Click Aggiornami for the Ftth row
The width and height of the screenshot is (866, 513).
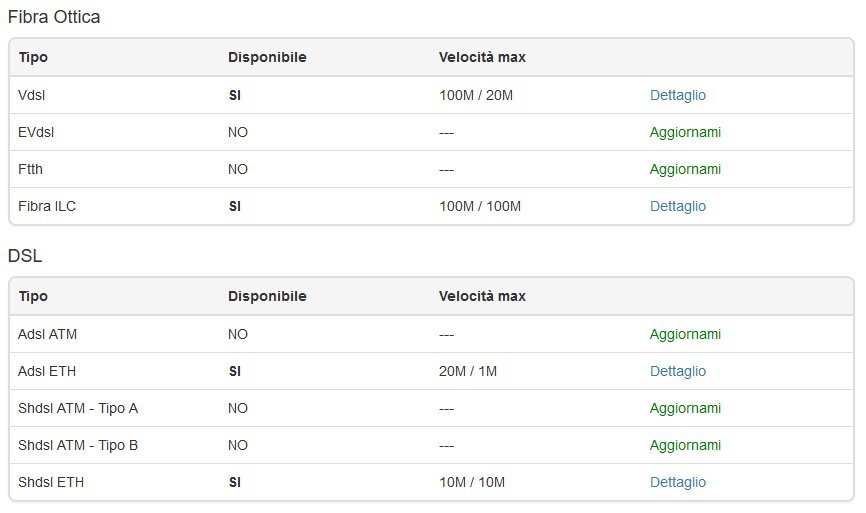(x=685, y=169)
